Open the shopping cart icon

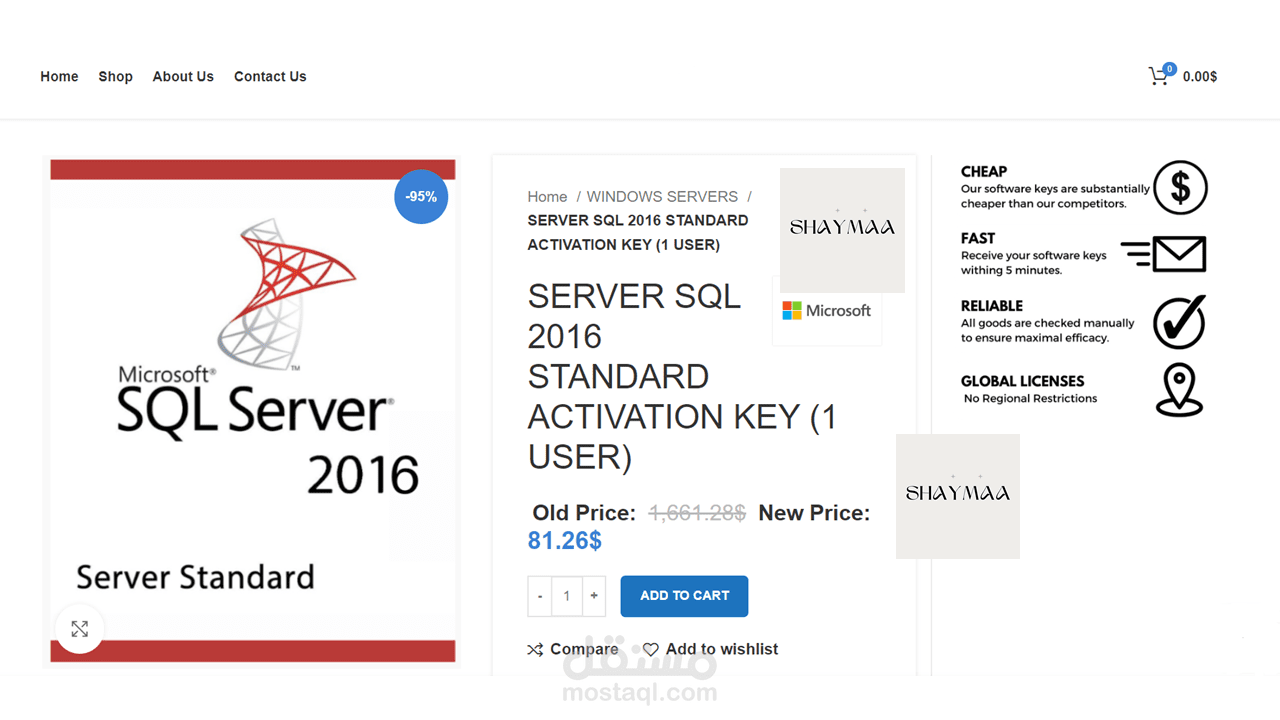pyautogui.click(x=1158, y=77)
